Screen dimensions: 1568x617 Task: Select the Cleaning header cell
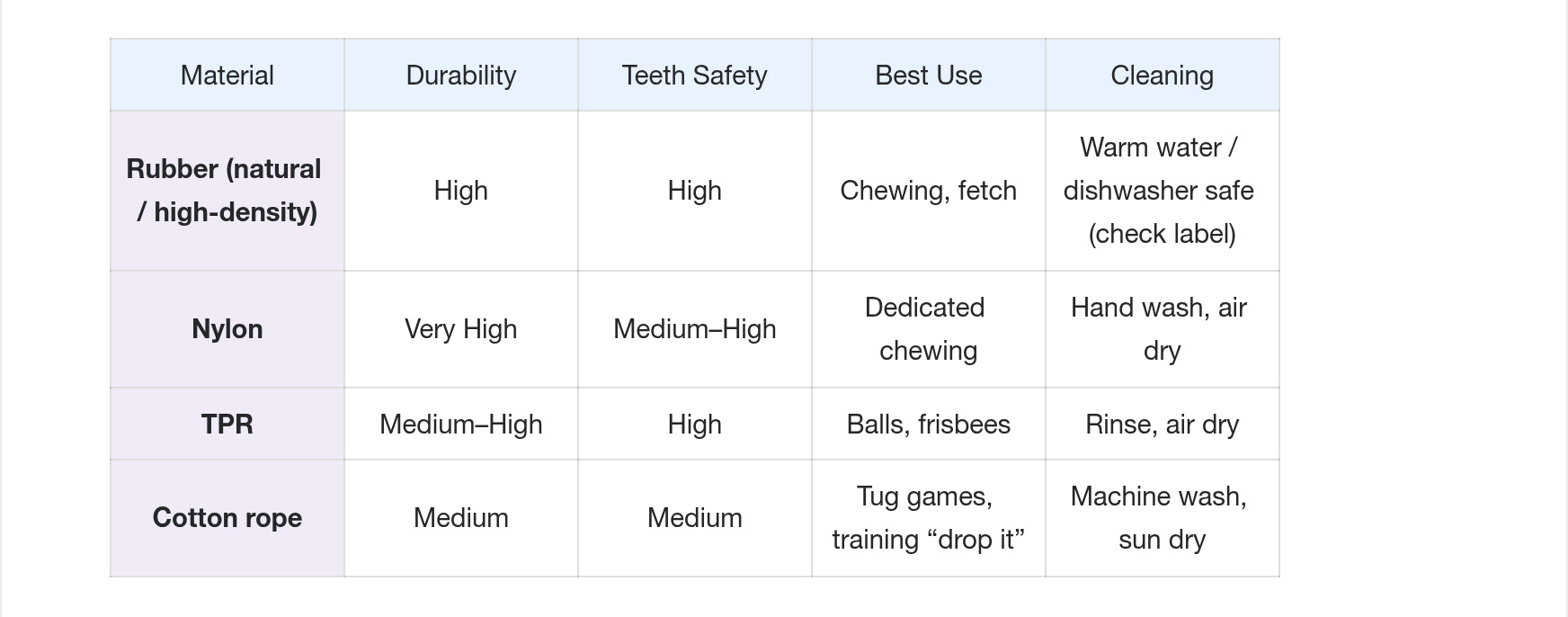pyautogui.click(x=1162, y=76)
